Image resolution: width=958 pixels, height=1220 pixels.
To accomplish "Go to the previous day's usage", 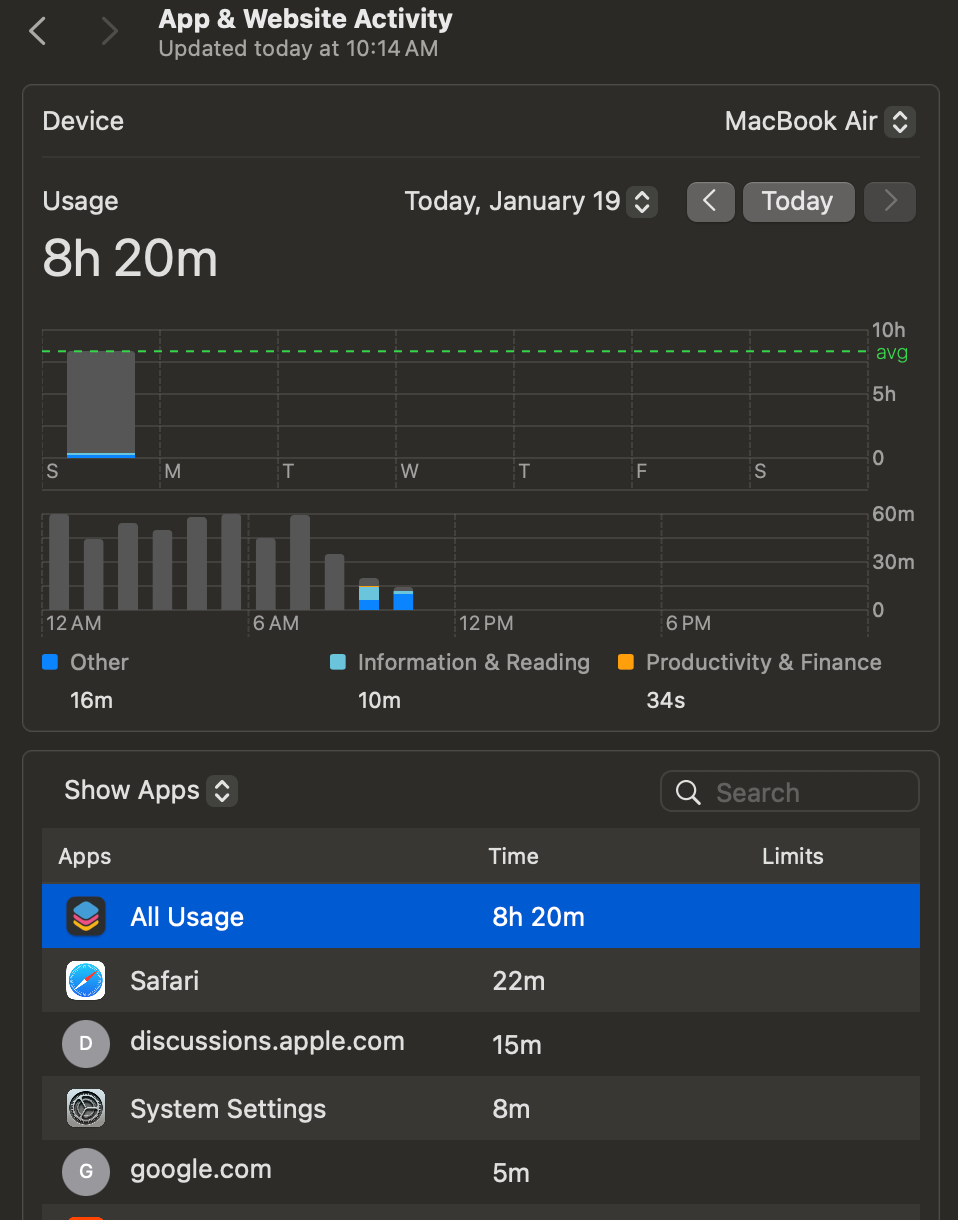I will click(710, 202).
